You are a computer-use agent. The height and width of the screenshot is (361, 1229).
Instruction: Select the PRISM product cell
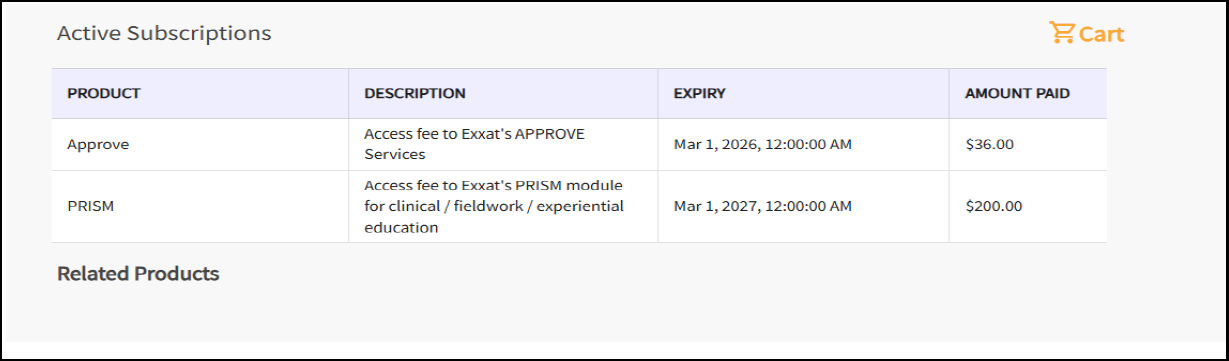coord(89,206)
